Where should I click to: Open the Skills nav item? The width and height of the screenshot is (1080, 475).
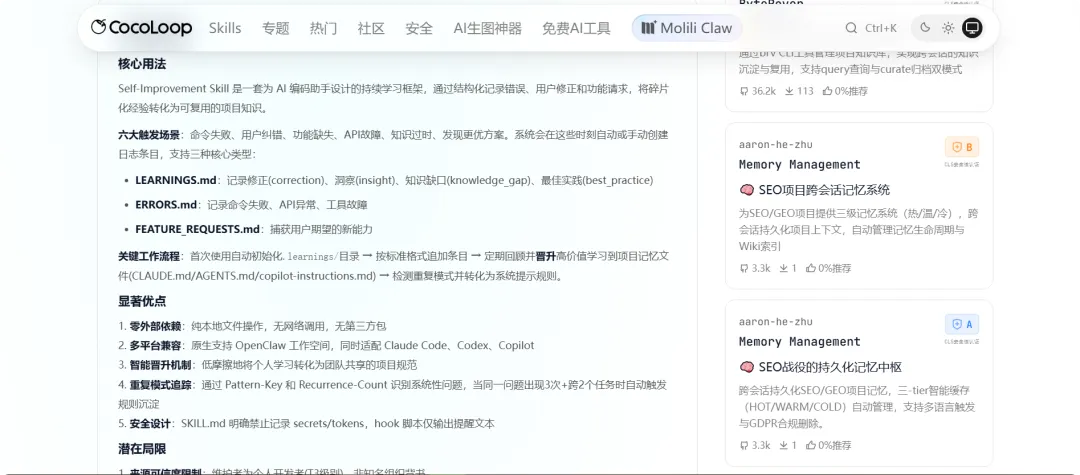tap(225, 28)
